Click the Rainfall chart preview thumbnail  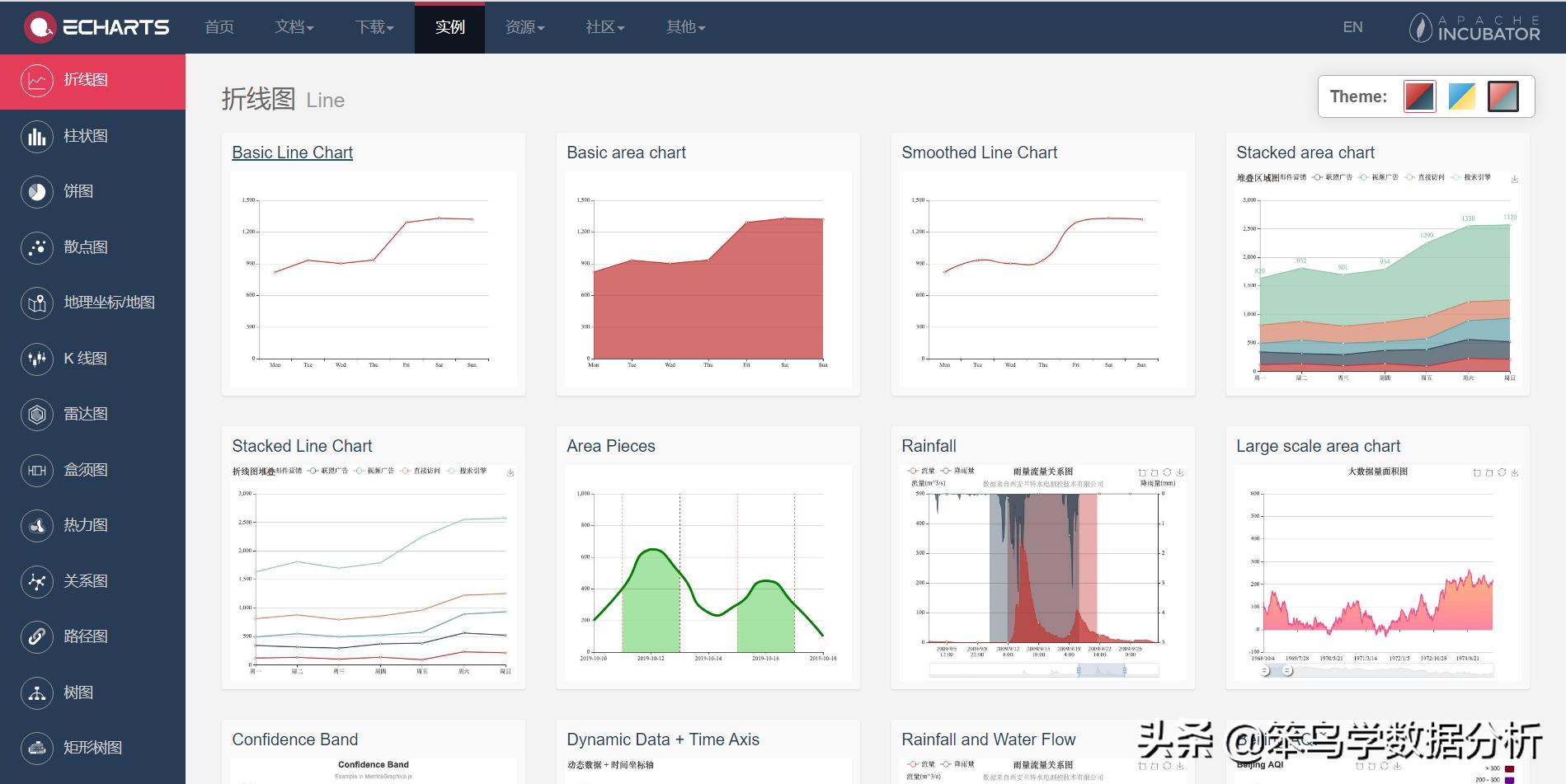tap(1043, 573)
